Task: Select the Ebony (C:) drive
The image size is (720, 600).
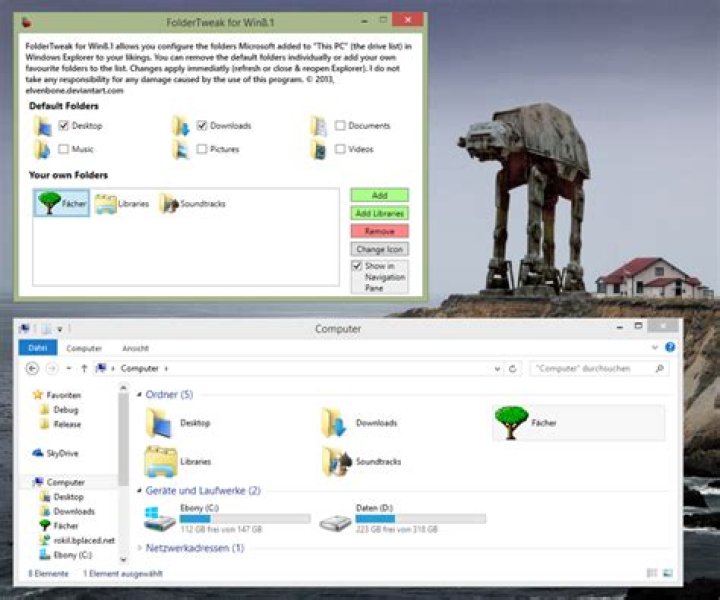Action: click(227, 519)
